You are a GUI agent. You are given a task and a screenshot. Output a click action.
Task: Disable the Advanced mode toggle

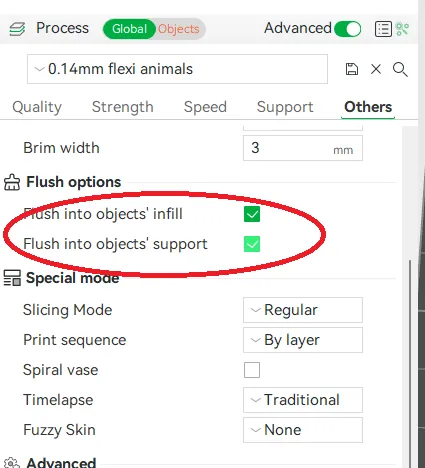(348, 29)
